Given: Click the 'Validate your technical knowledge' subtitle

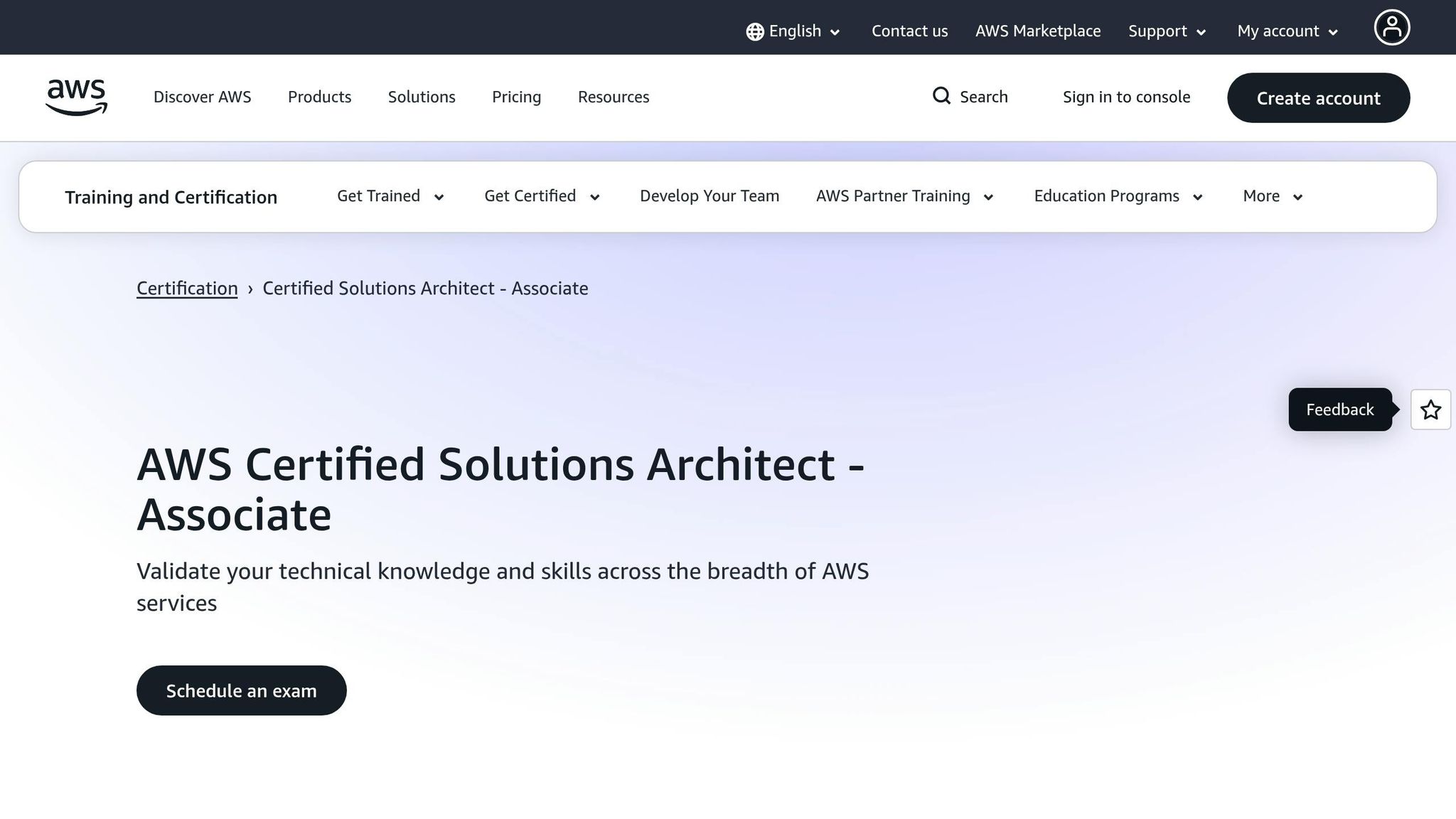Looking at the screenshot, I should [503, 587].
